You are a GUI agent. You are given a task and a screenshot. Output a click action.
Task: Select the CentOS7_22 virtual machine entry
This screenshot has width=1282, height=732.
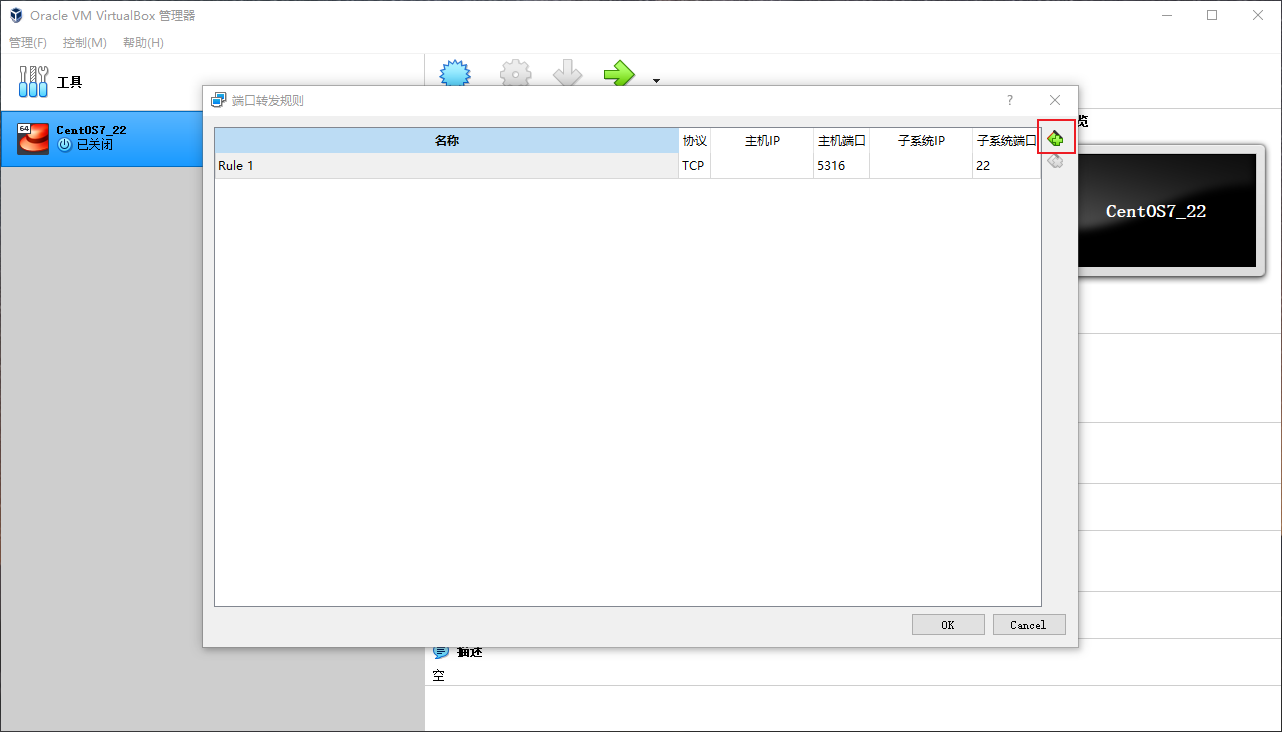(212, 138)
